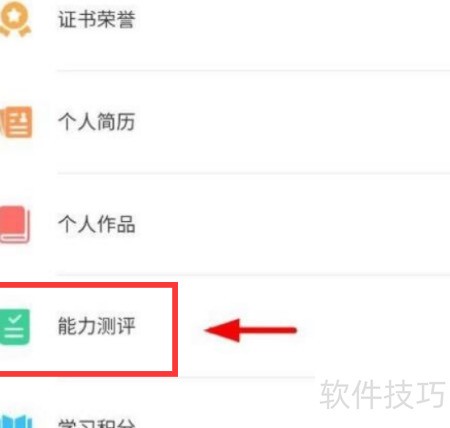This screenshot has height=428, width=450.
Task: Click blank space right of 个人作品 row
Action: click(293, 224)
